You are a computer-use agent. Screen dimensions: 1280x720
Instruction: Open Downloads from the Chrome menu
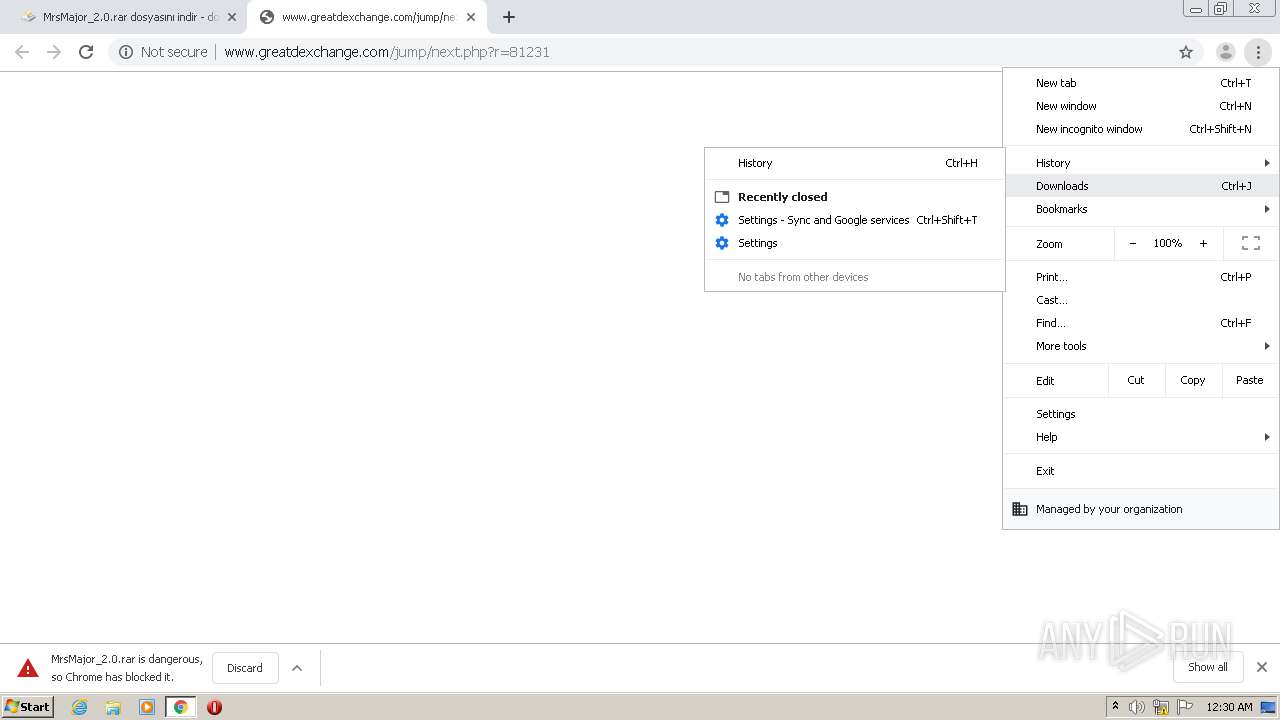pos(1141,186)
